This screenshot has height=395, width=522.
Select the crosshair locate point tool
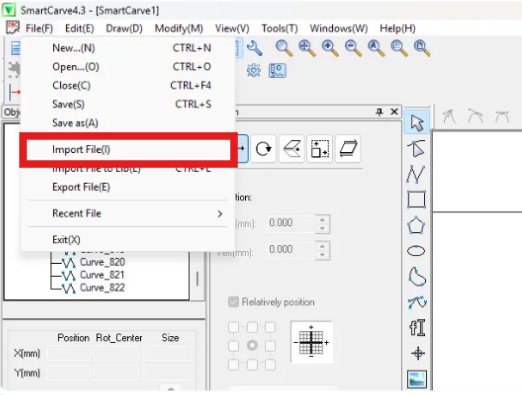pyautogui.click(x=418, y=353)
